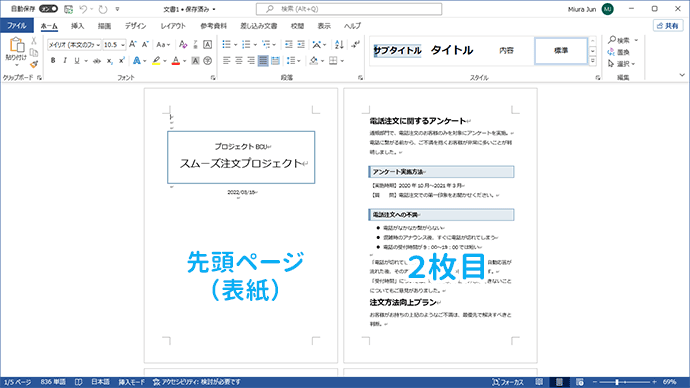Viewport: 690px width, 388px height.
Task: Align text right
Action: click(251, 61)
